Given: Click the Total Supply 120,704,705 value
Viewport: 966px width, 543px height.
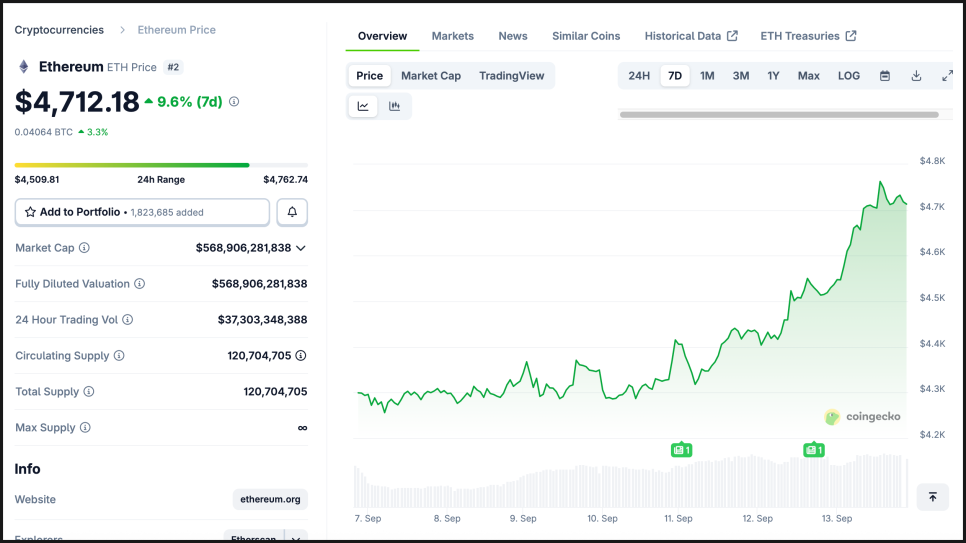Looking at the screenshot, I should pos(275,391).
